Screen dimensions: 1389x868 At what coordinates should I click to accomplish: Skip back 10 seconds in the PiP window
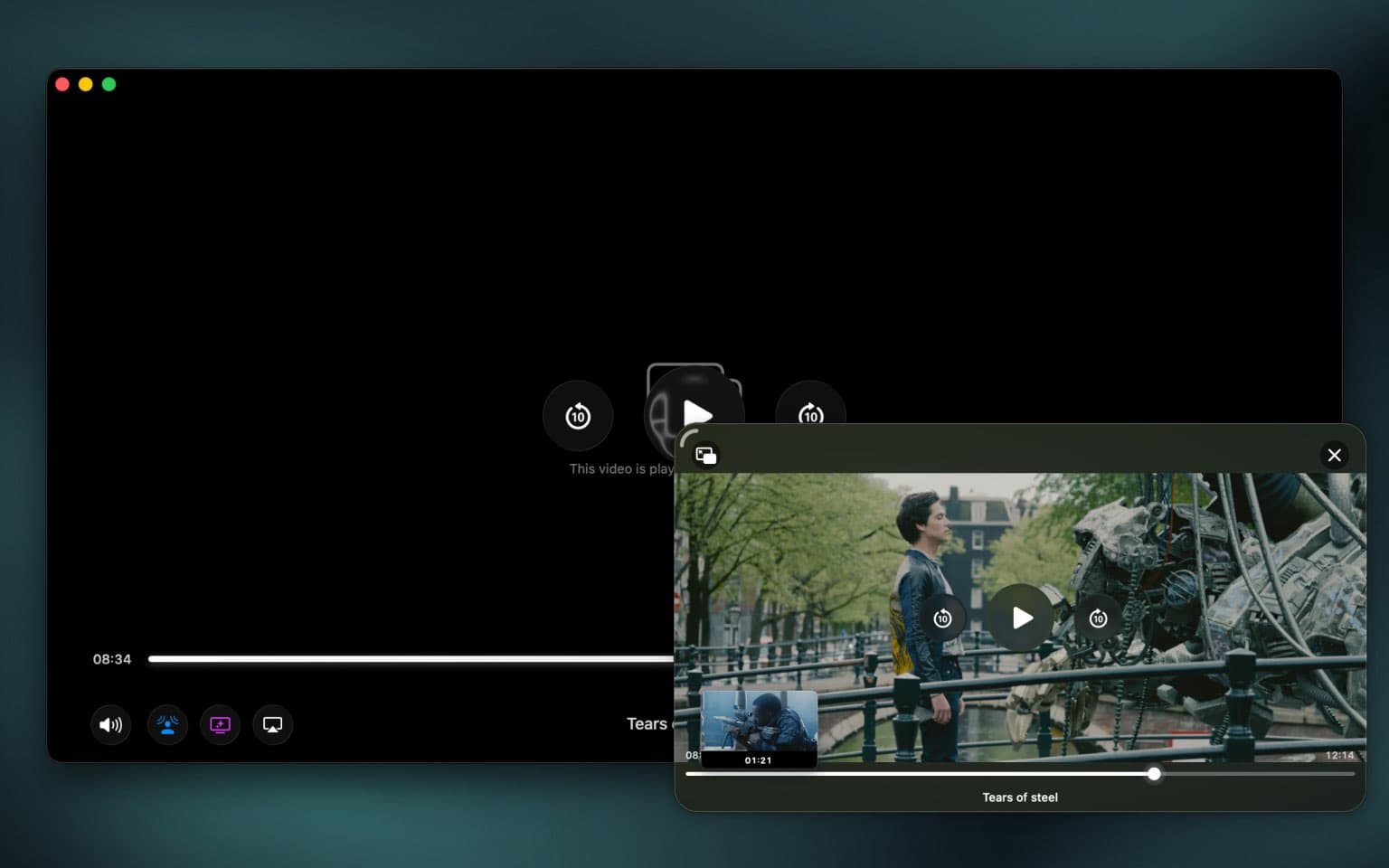(x=942, y=618)
